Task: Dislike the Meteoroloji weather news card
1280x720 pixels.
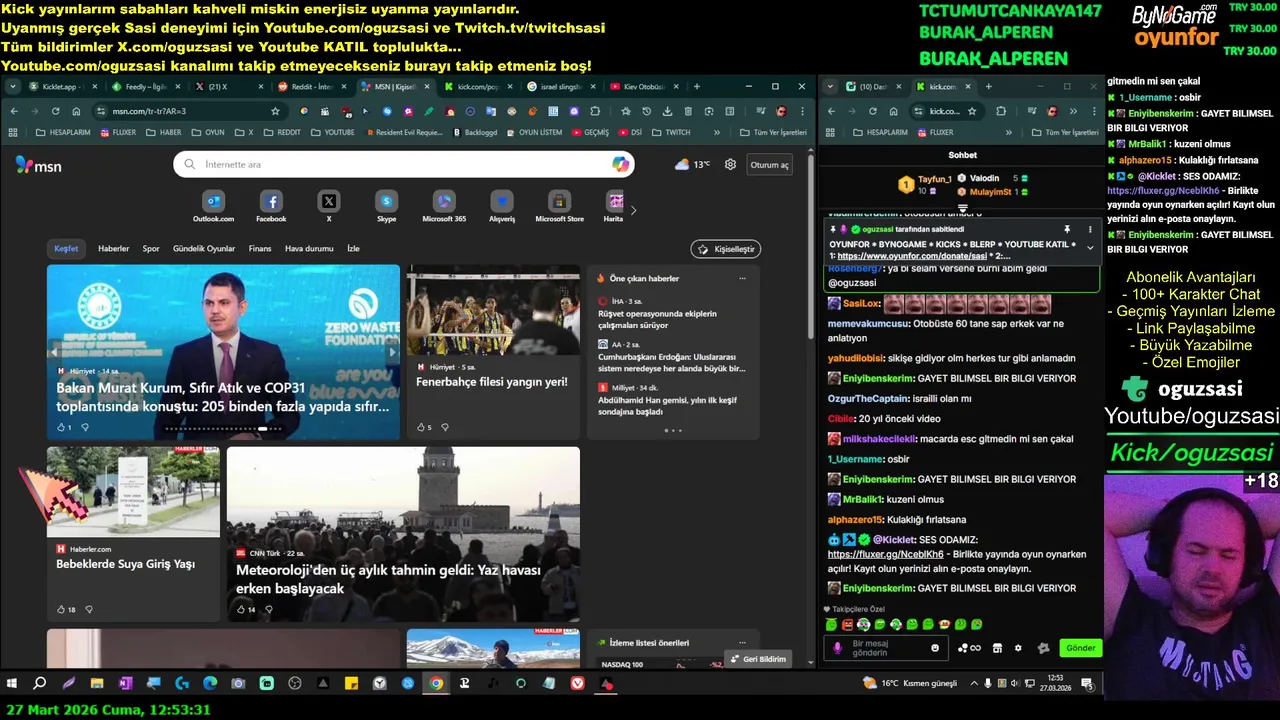Action: [x=268, y=609]
